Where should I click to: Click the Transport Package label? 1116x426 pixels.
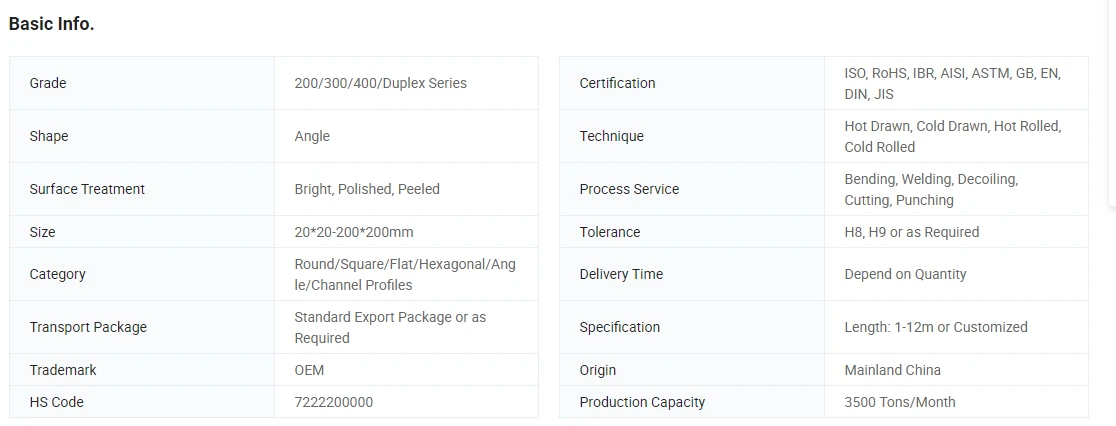[x=88, y=327]
